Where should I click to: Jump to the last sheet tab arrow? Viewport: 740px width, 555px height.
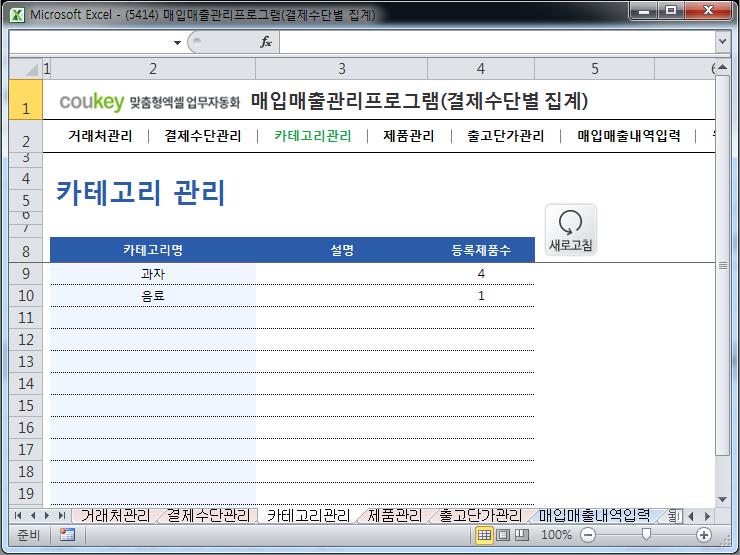pos(61,515)
